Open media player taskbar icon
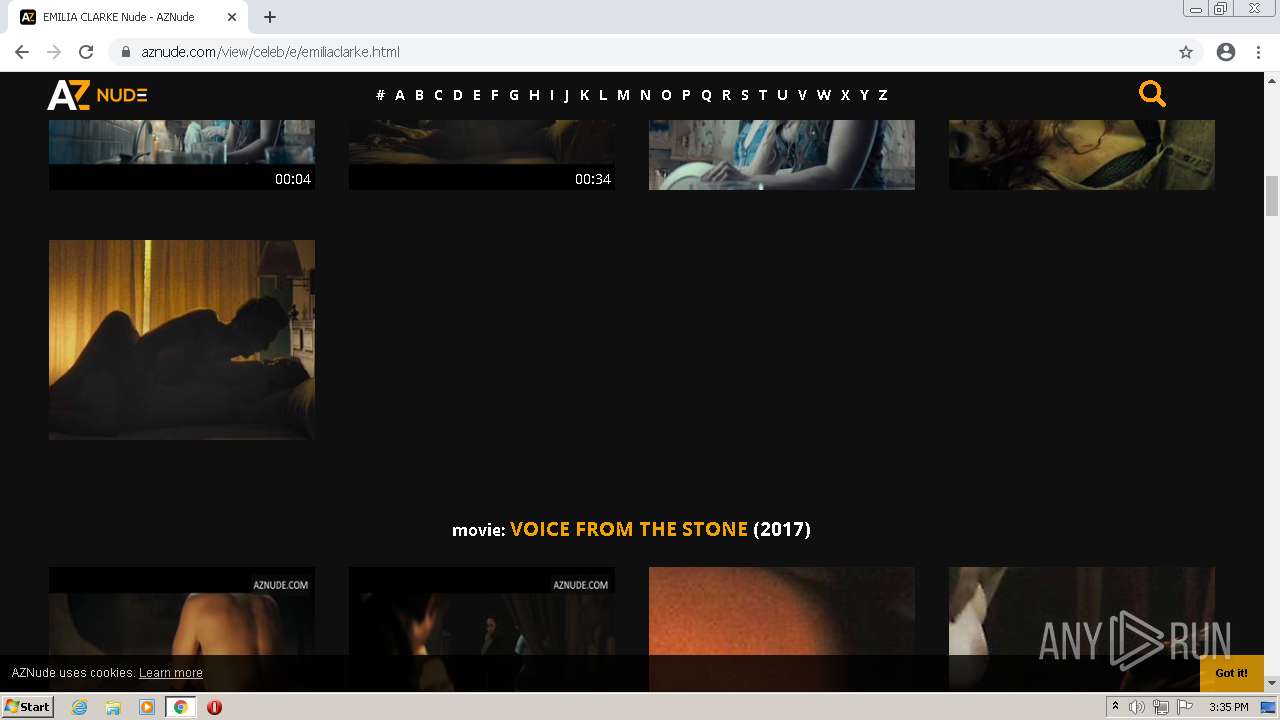The width and height of the screenshot is (1280, 720). point(147,707)
